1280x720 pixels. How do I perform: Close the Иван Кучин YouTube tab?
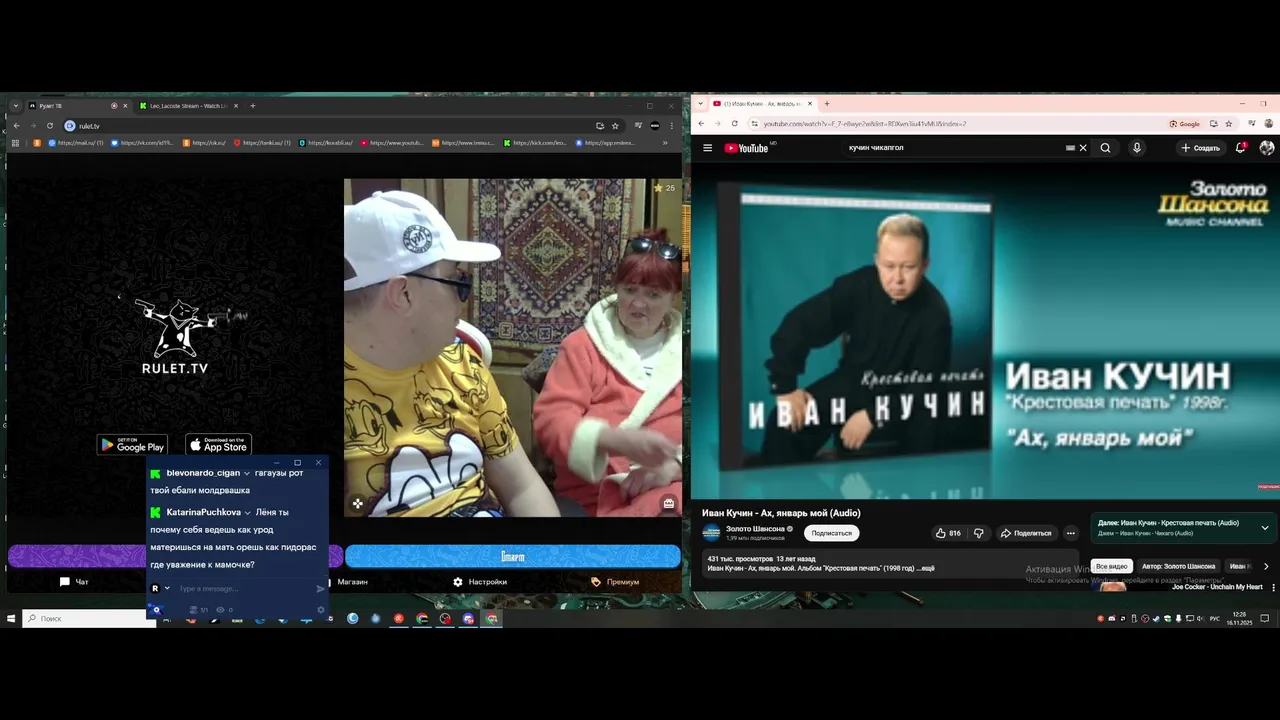click(810, 104)
